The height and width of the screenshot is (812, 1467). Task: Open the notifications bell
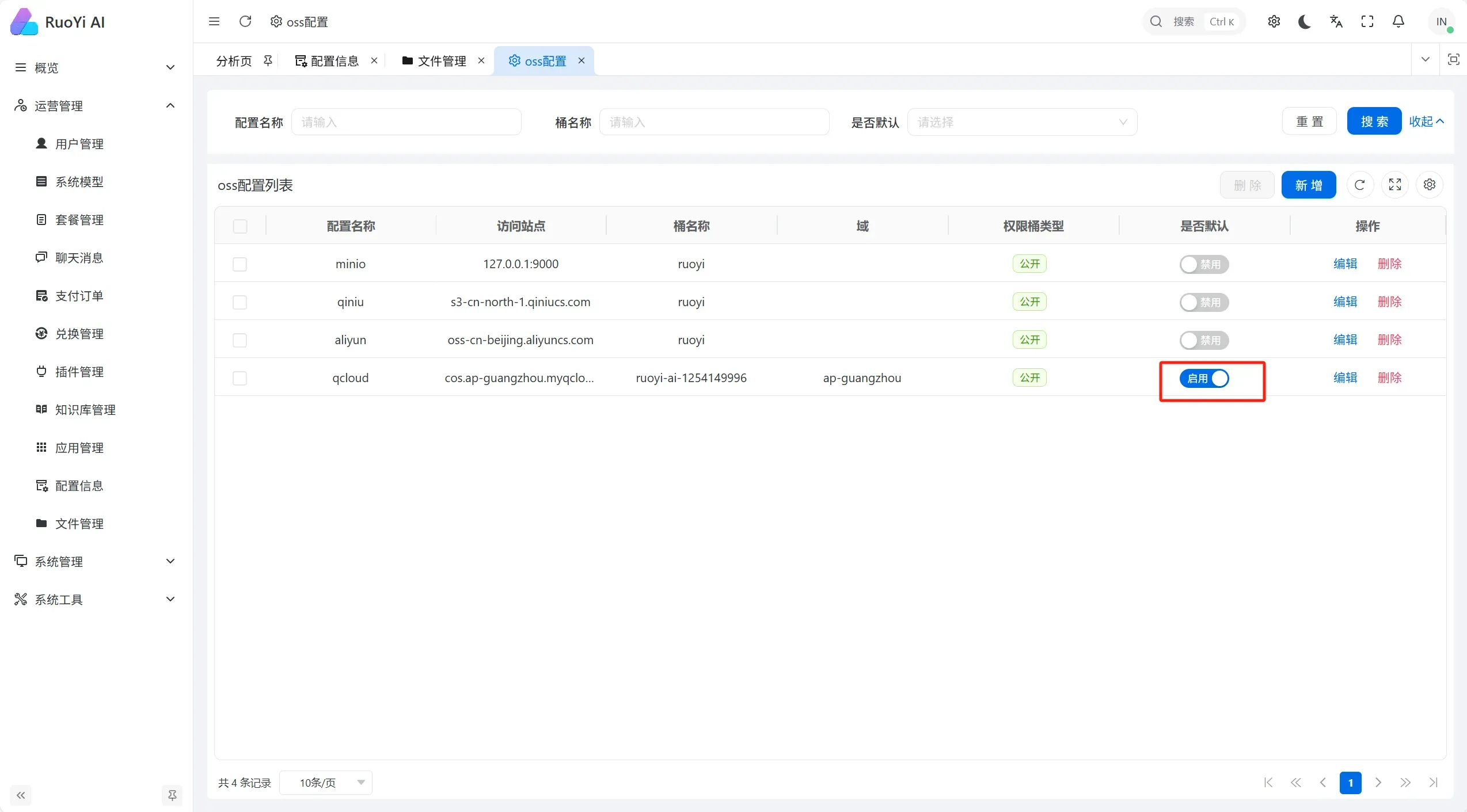1398,22
